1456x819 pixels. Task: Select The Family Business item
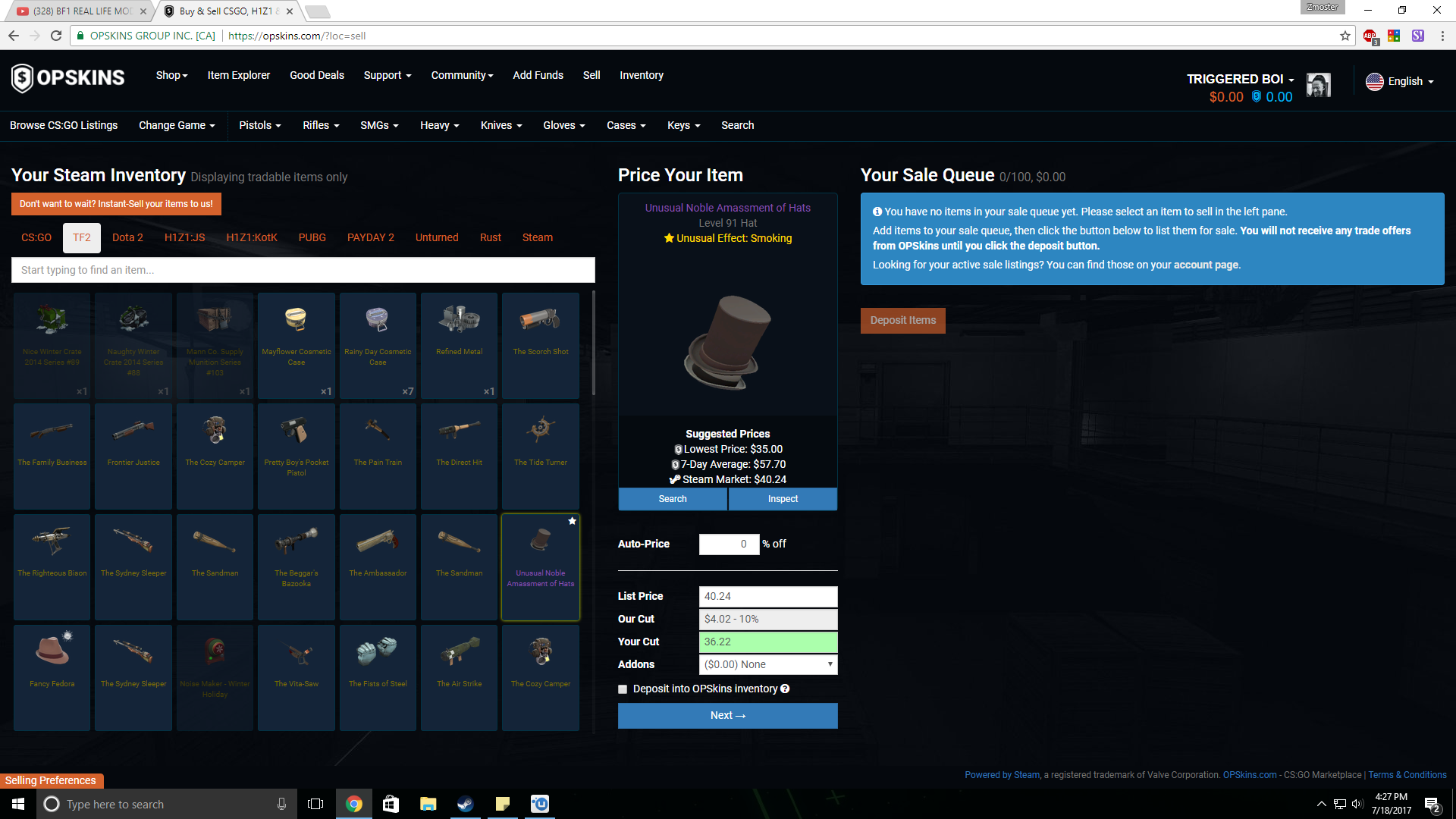click(x=52, y=456)
